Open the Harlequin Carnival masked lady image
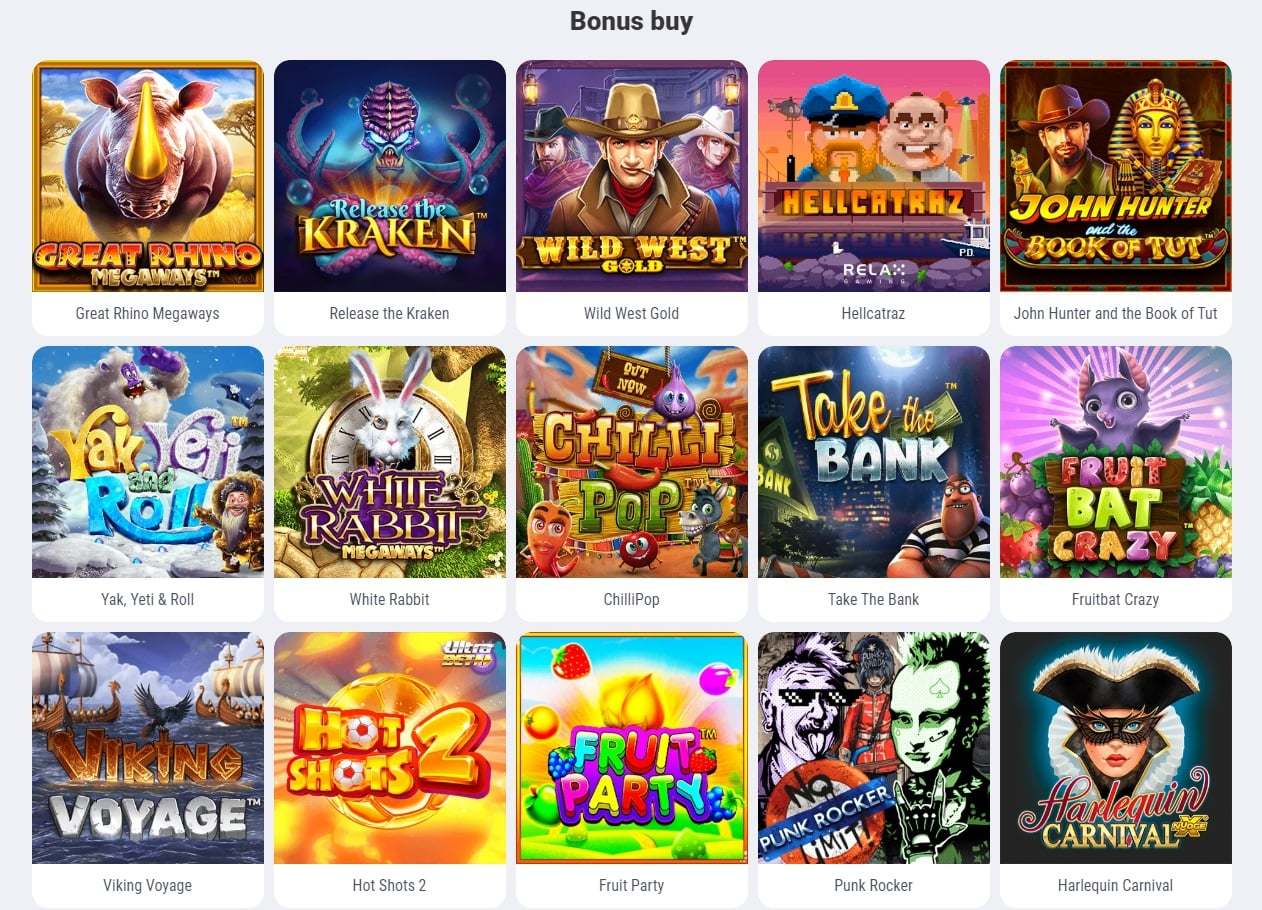 (1116, 748)
